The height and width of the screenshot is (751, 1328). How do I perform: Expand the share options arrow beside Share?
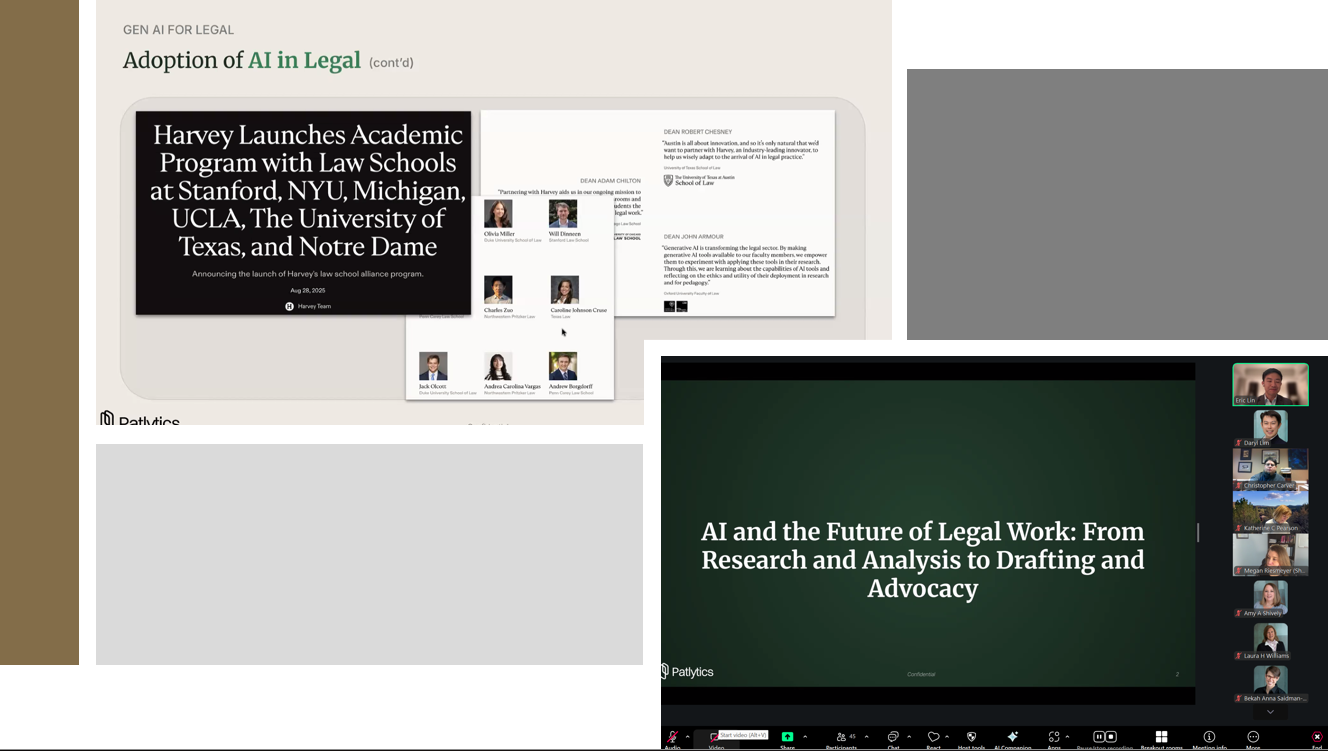coord(805,737)
